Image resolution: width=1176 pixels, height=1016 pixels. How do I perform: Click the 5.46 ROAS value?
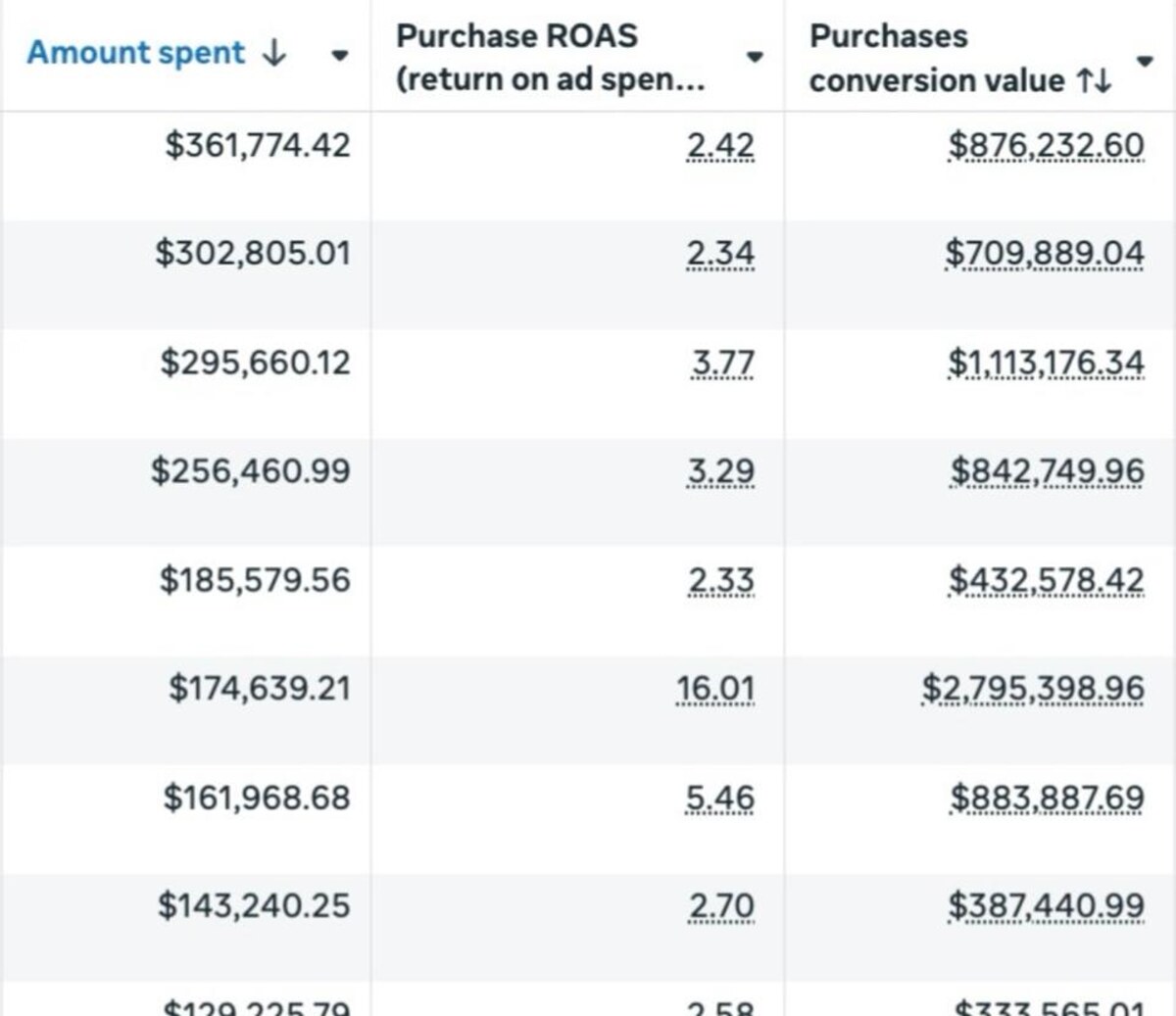[720, 798]
